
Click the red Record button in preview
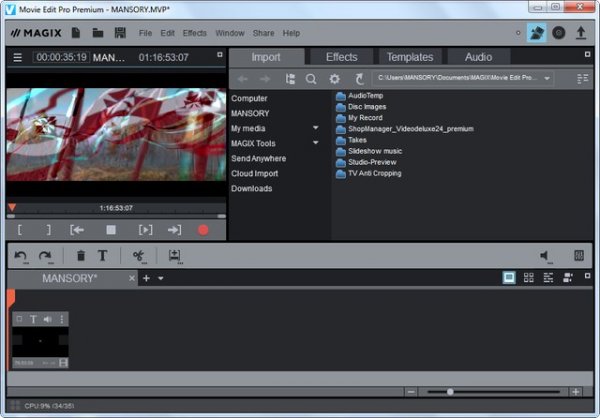pyautogui.click(x=203, y=230)
